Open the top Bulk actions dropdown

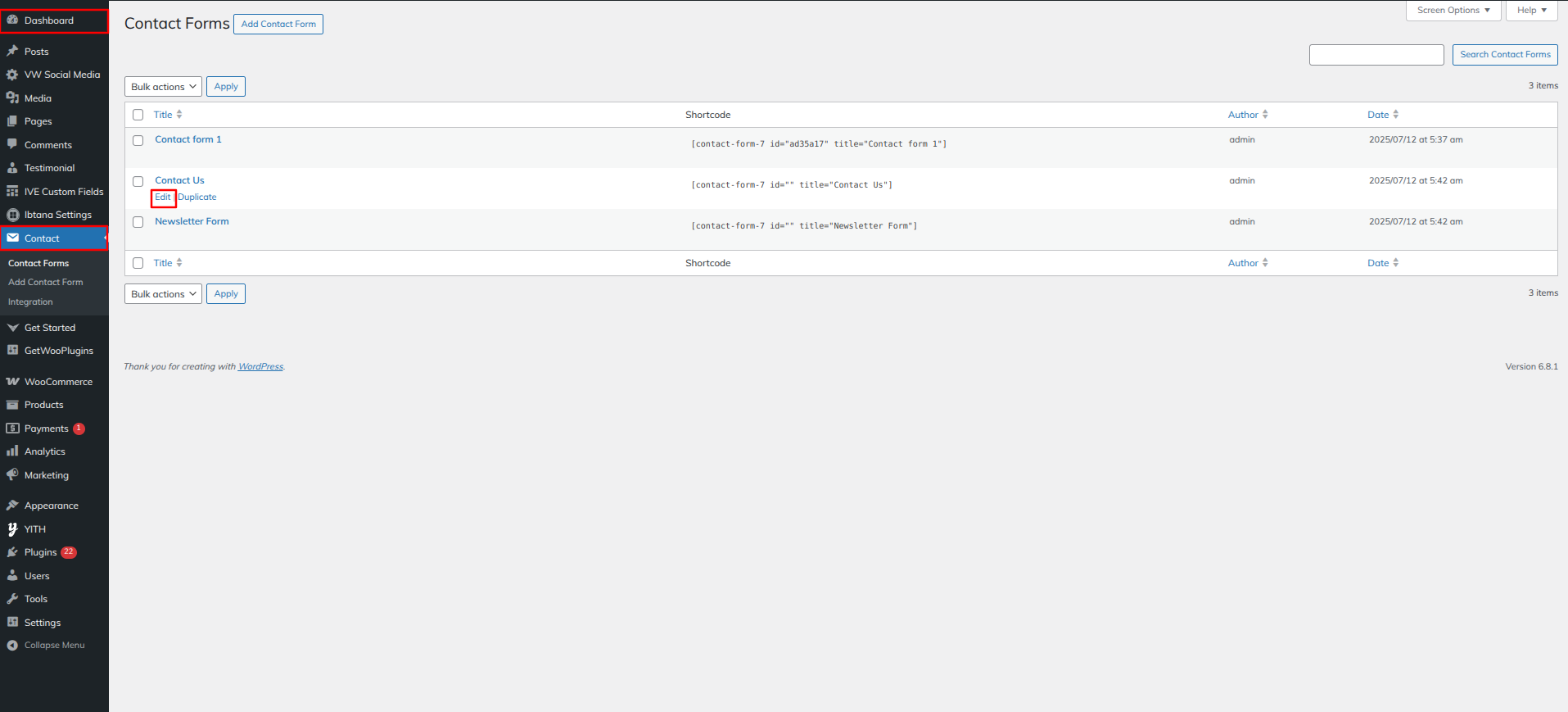pyautogui.click(x=163, y=87)
